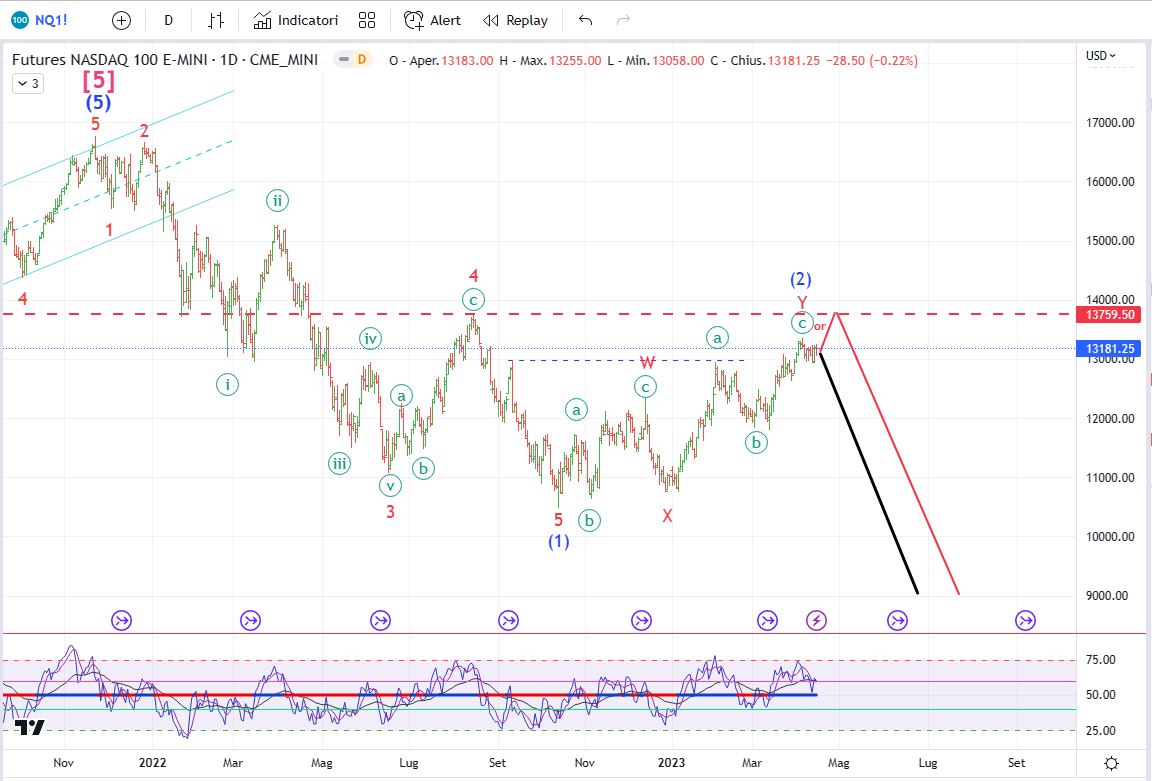Click the orange D delayed data badge
Image resolution: width=1152 pixels, height=781 pixels.
click(361, 60)
